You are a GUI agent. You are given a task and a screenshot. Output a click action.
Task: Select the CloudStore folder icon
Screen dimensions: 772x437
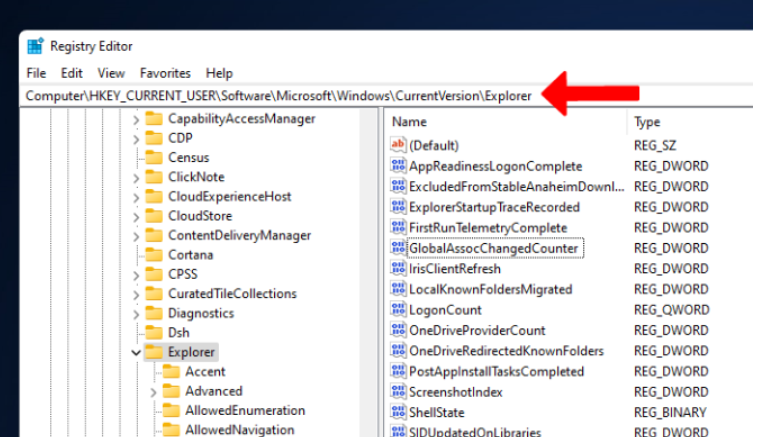tap(154, 216)
